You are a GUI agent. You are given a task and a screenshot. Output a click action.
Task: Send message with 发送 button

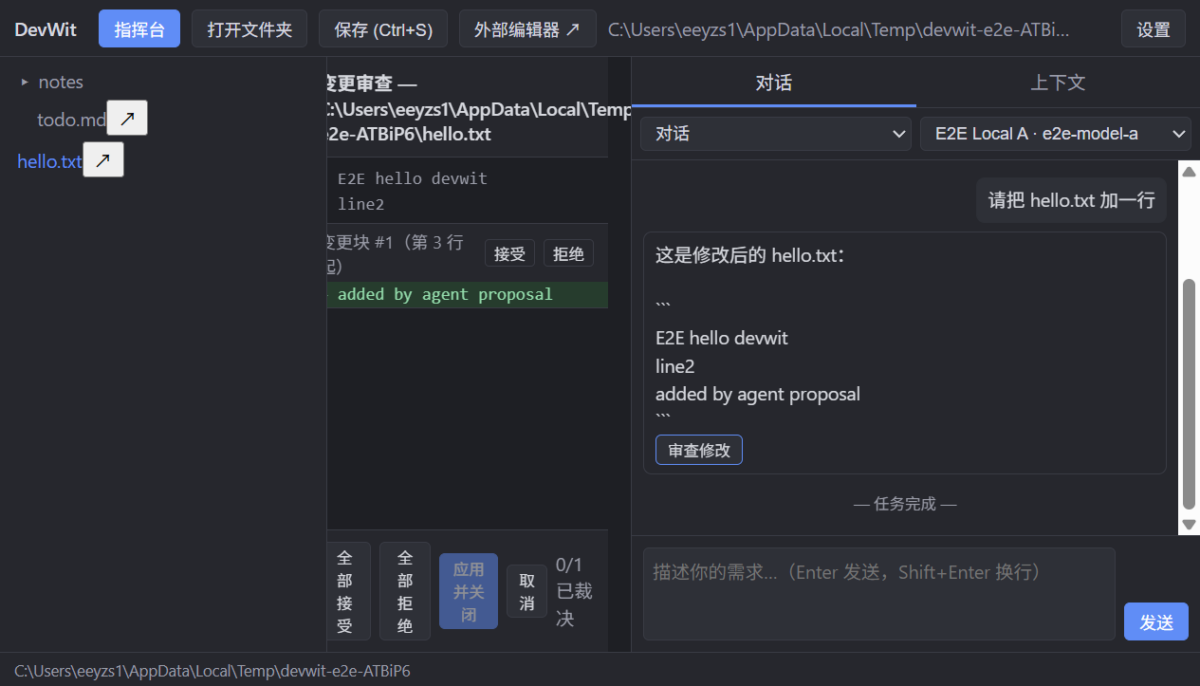[x=1156, y=621]
